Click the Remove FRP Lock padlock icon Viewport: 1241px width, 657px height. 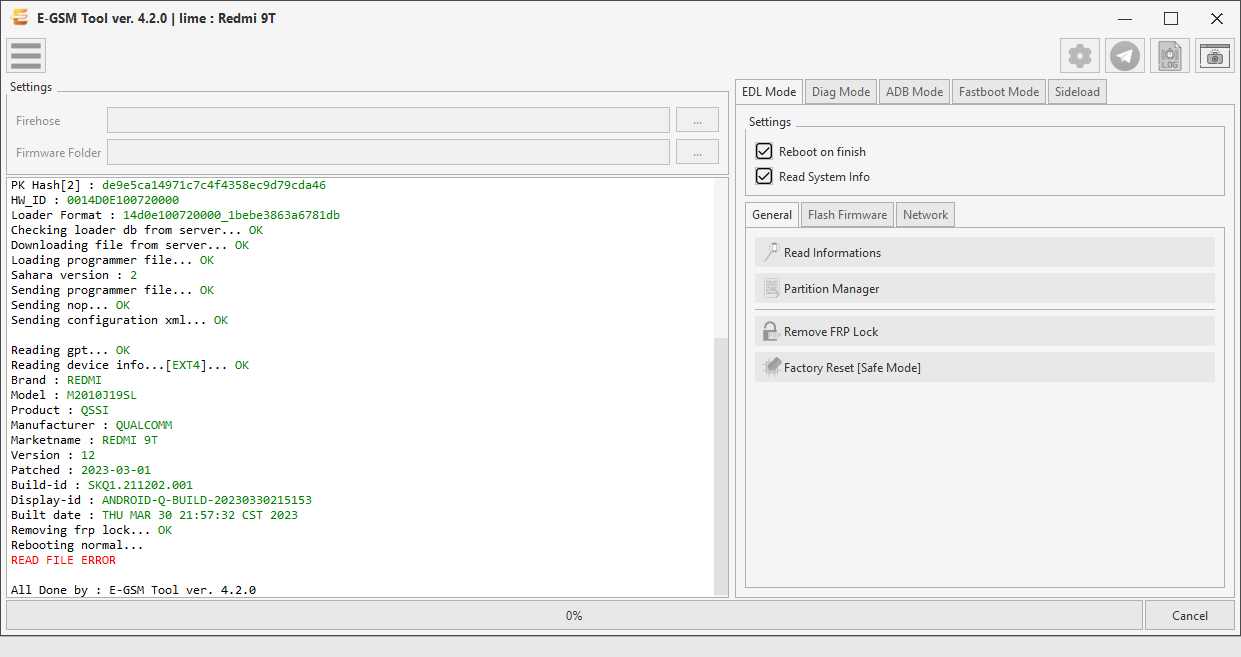[x=770, y=331]
